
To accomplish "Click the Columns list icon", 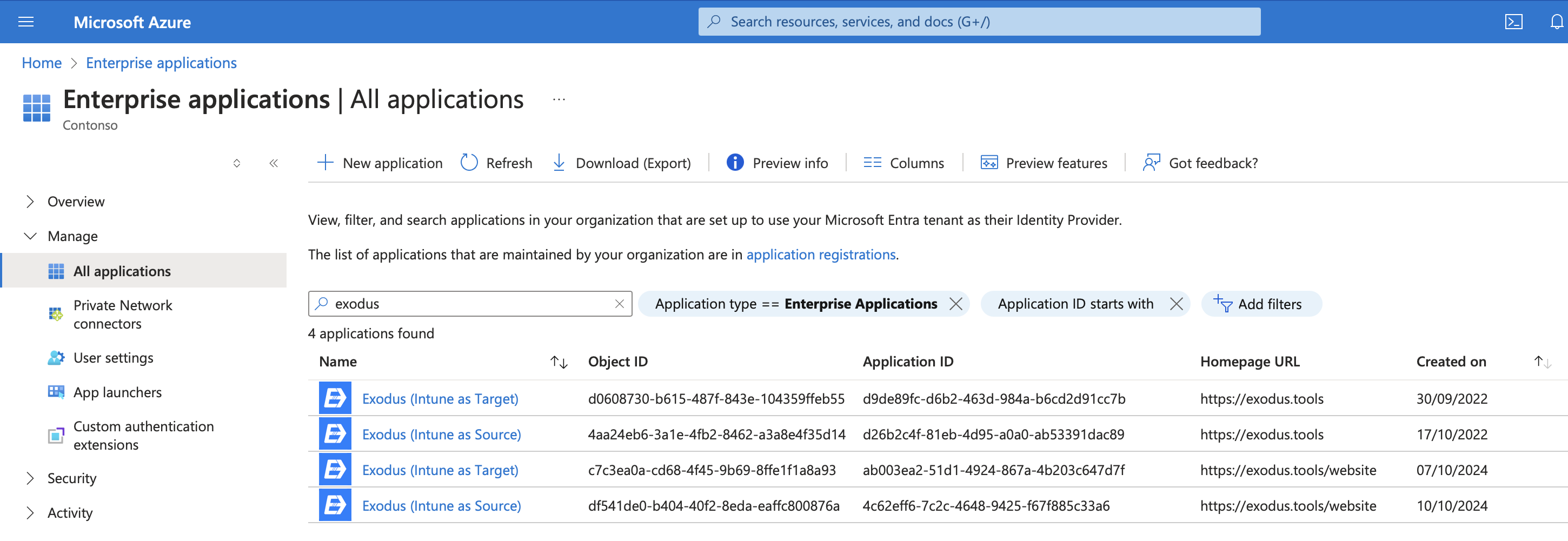I will (x=872, y=163).
